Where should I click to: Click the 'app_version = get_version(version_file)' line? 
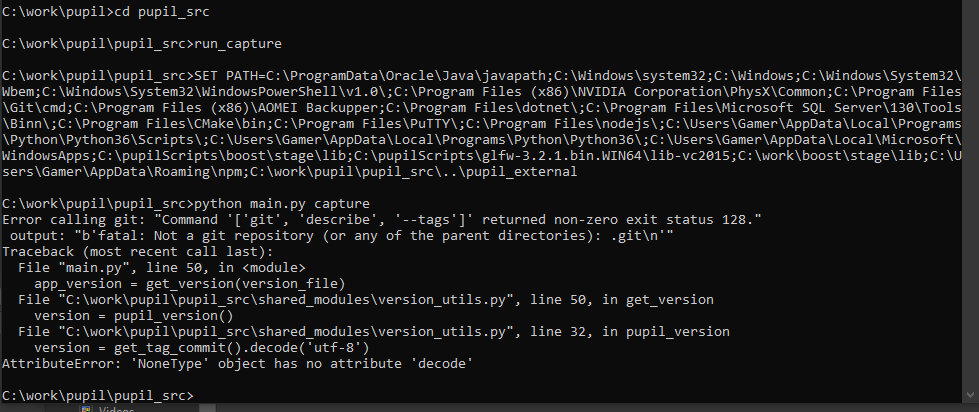click(x=190, y=284)
